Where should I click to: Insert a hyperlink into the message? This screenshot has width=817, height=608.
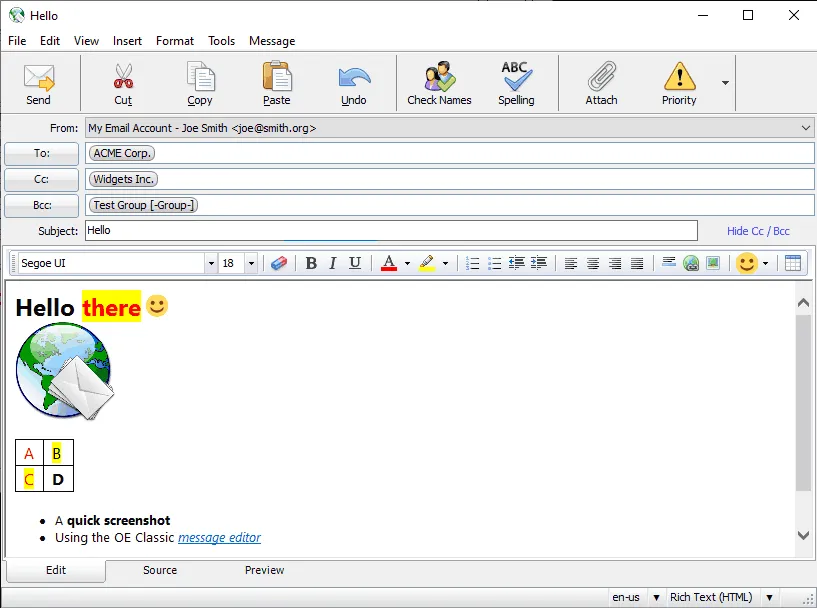click(x=690, y=263)
